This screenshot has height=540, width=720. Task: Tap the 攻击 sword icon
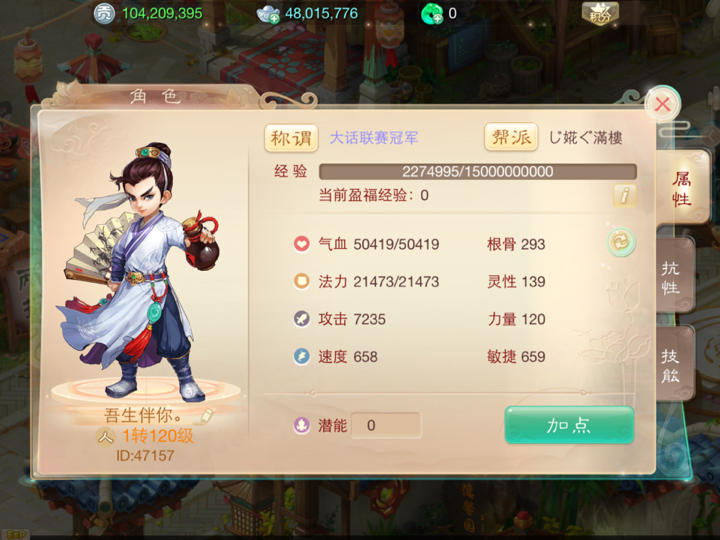[302, 319]
